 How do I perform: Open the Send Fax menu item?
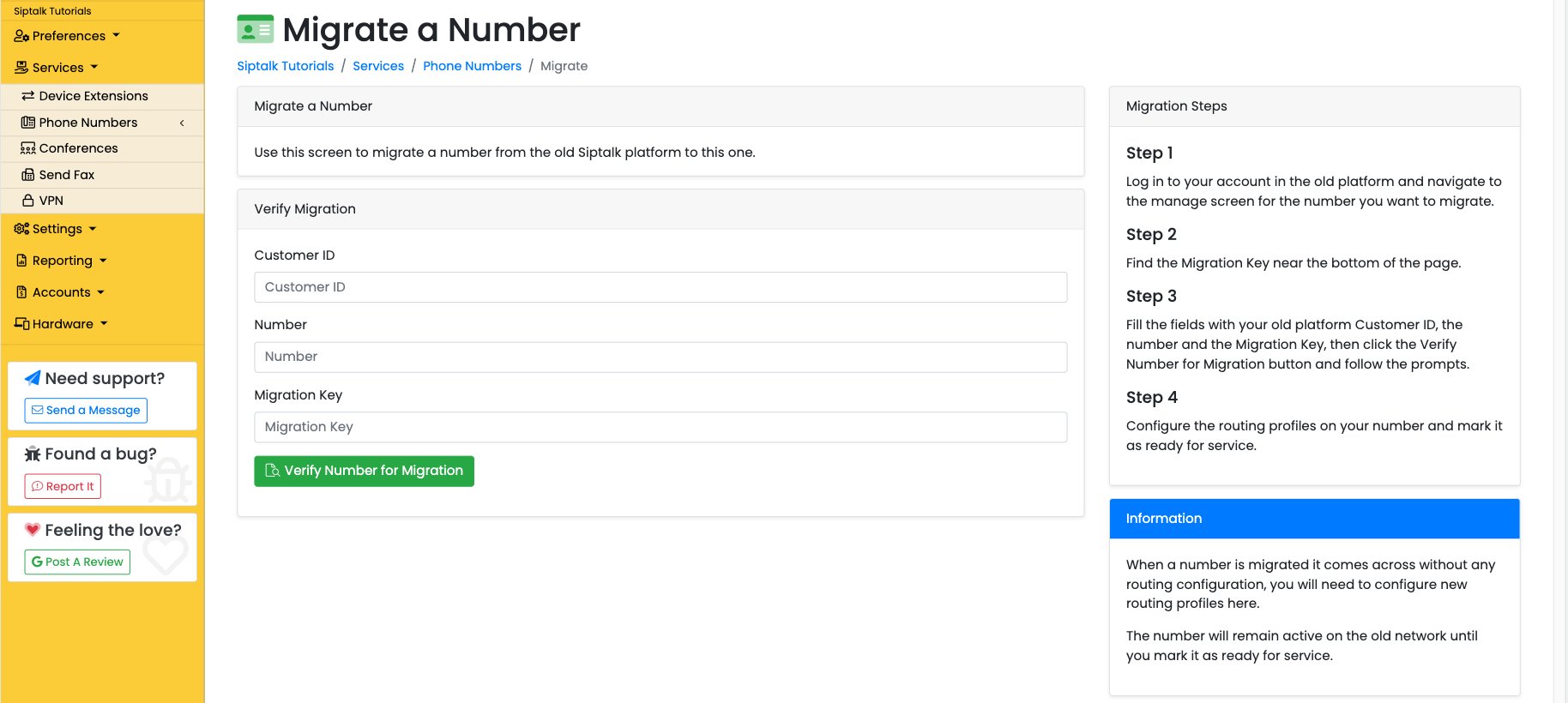point(103,175)
